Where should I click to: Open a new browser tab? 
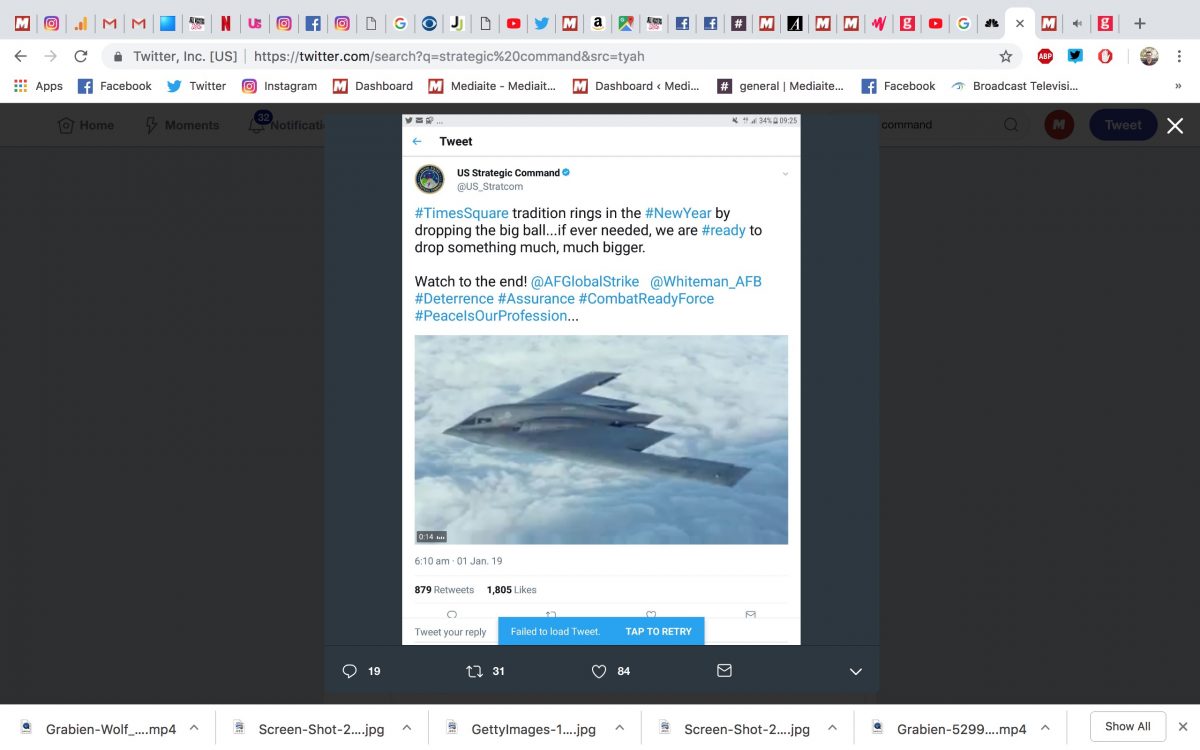tap(1140, 23)
